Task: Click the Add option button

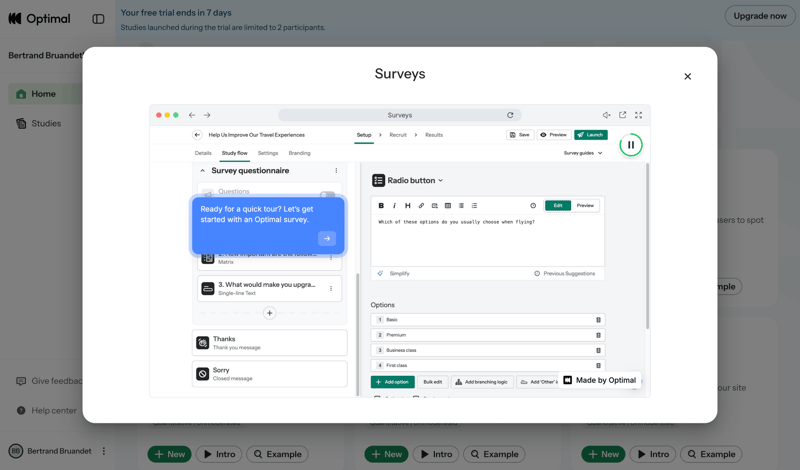Action: (x=393, y=382)
